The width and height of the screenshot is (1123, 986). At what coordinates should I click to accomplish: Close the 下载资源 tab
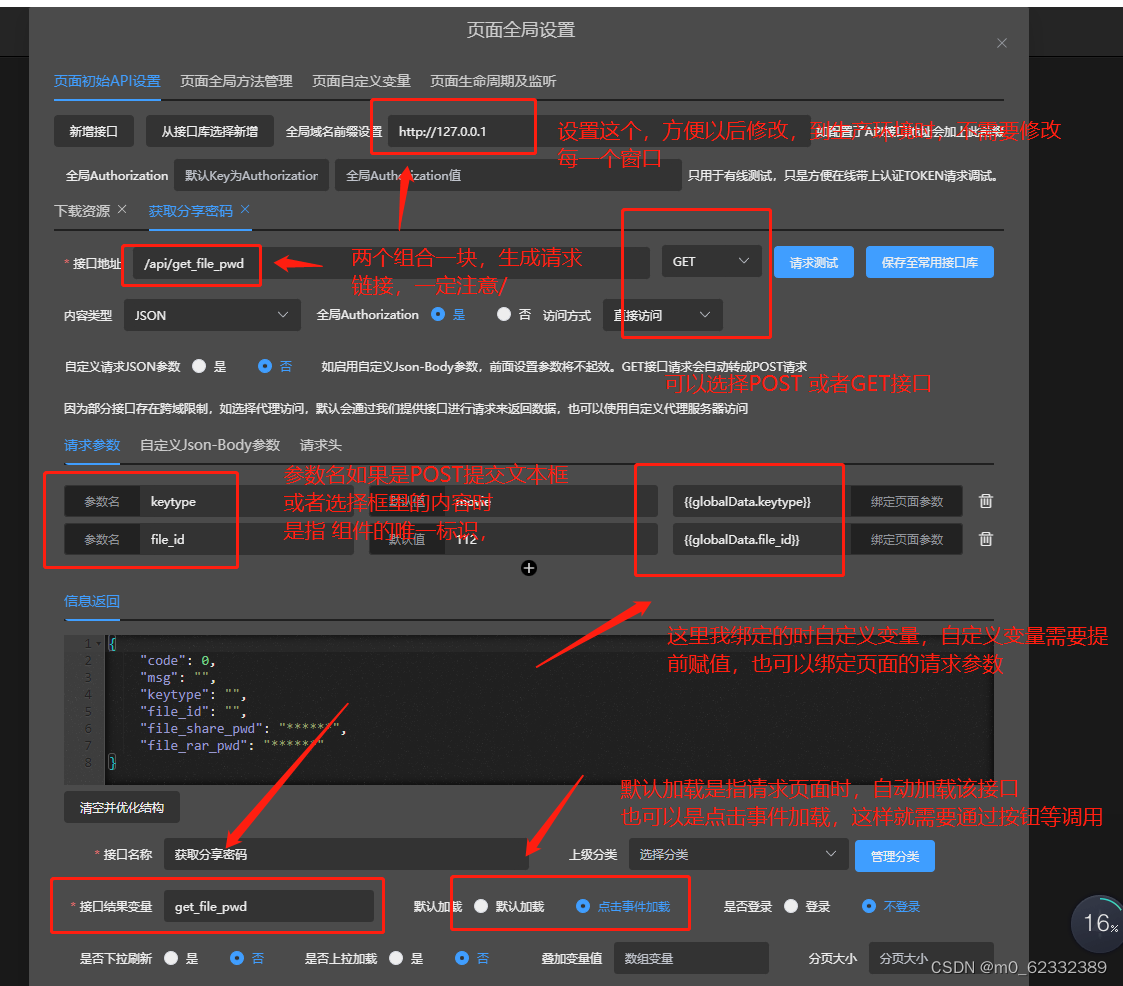(122, 209)
